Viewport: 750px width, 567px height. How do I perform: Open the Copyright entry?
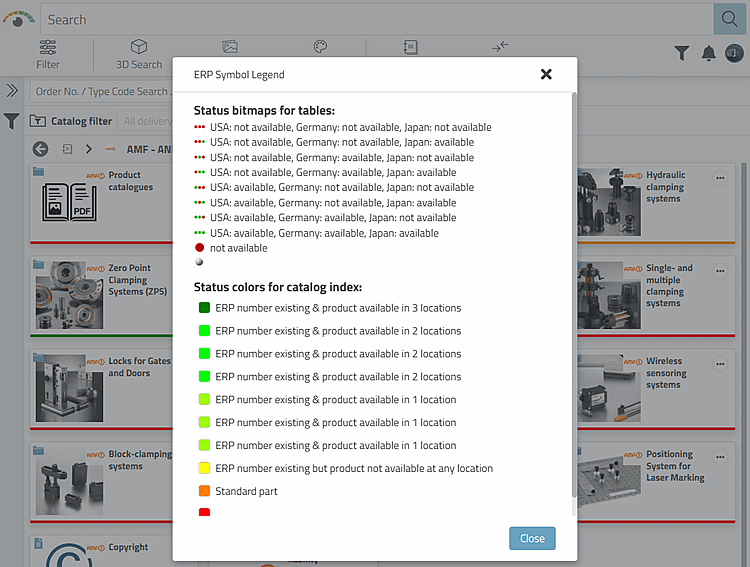128,547
